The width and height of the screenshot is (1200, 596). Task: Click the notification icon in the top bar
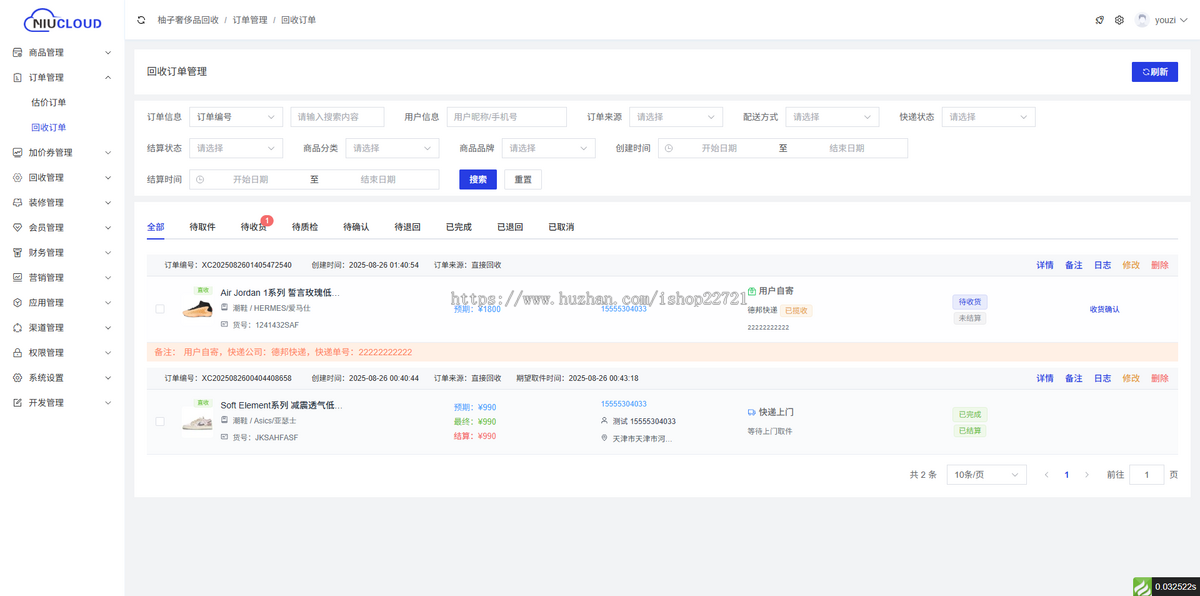1099,19
